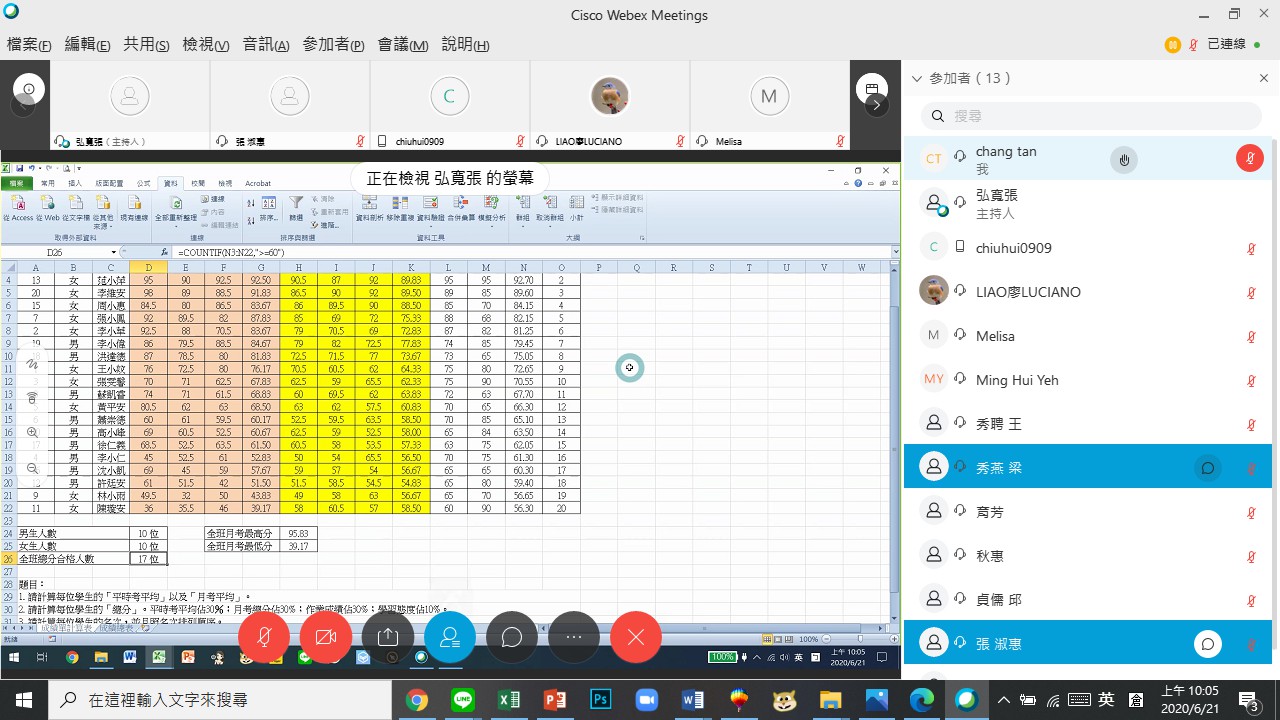Viewport: 1280px width, 720px height.
Task: Lower chang tan's raised hand
Action: [x=1123, y=158]
